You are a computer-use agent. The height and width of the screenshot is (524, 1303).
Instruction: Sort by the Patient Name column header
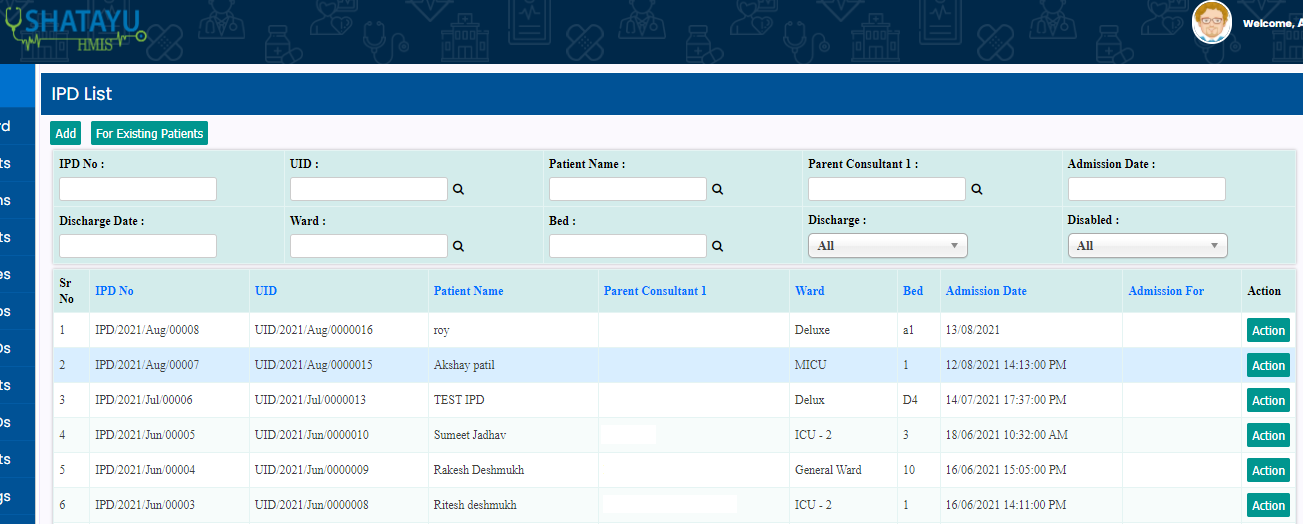click(x=468, y=291)
